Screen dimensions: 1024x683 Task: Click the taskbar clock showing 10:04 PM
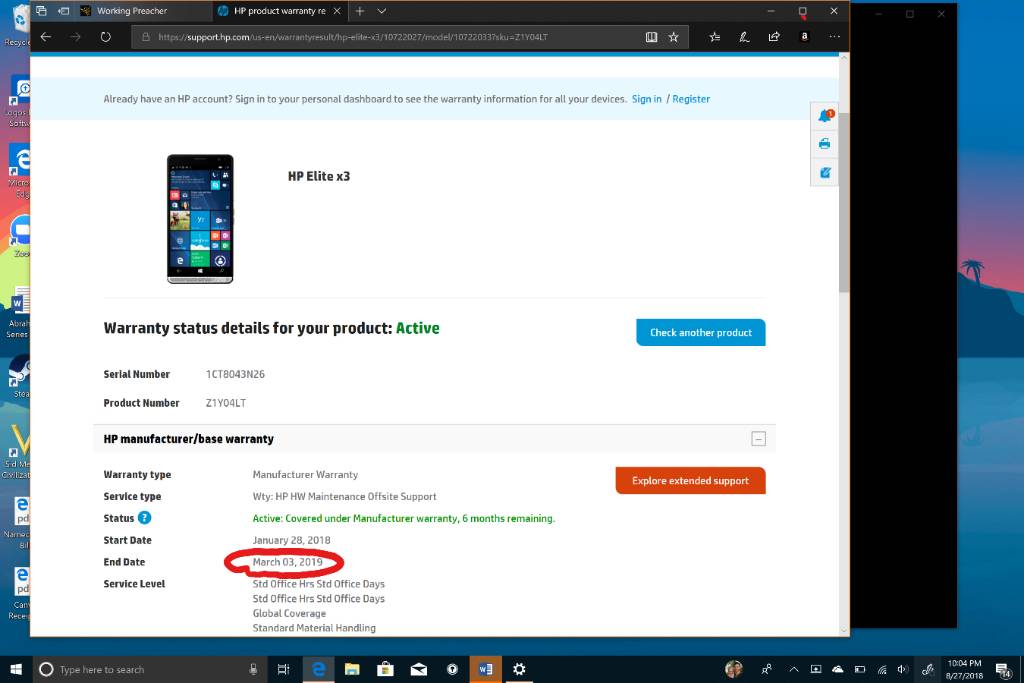[965, 669]
